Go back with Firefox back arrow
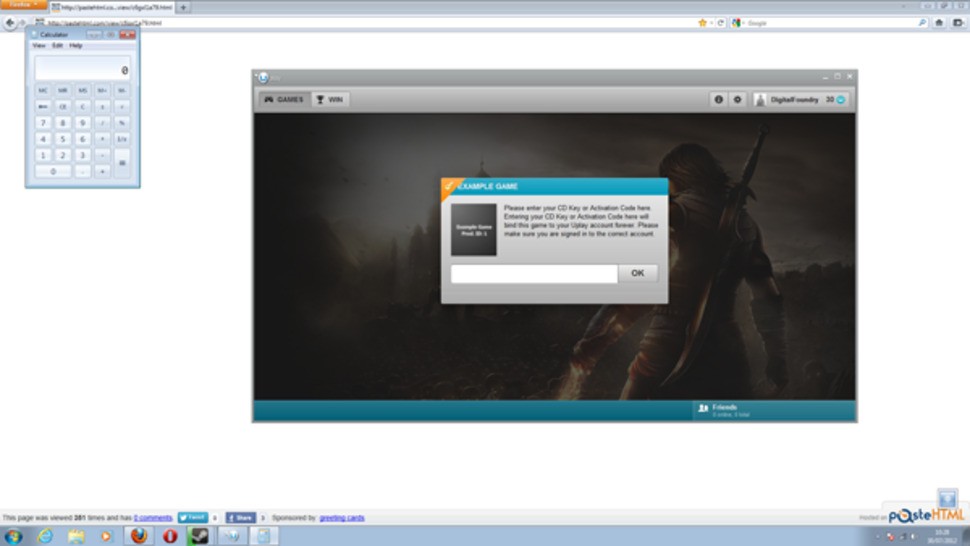The image size is (970, 546). pos(10,23)
